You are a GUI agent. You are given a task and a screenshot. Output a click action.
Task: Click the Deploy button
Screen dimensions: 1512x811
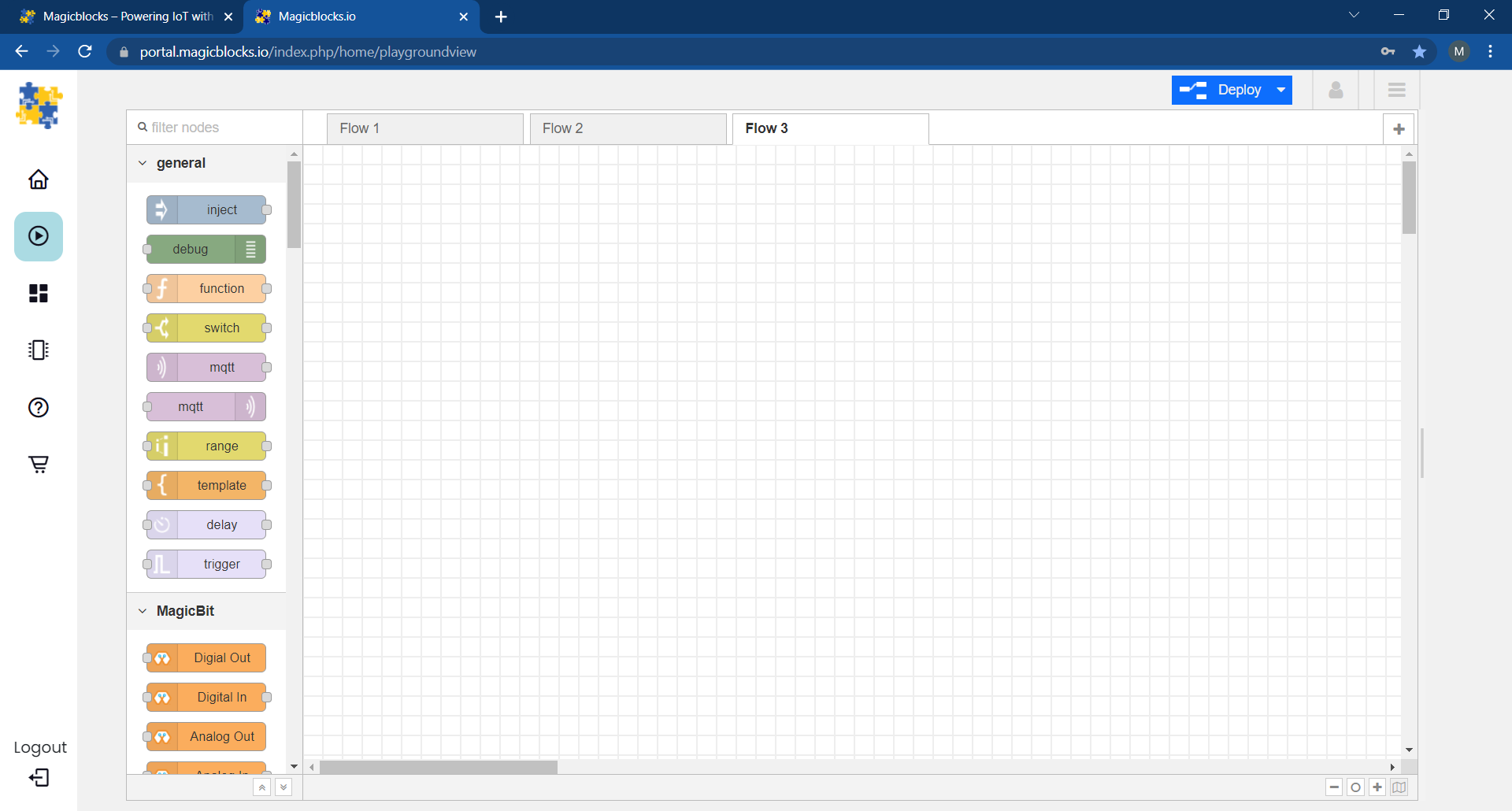[x=1221, y=90]
